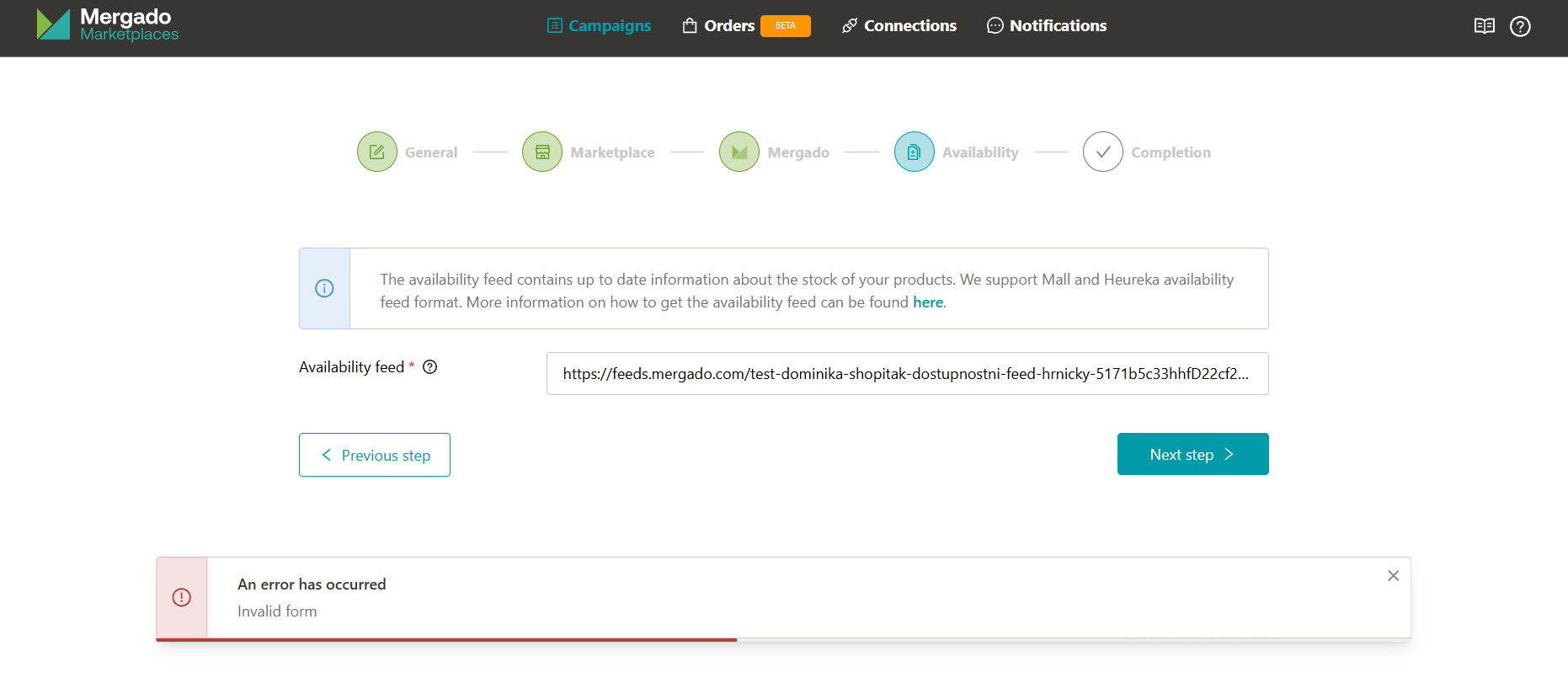The width and height of the screenshot is (1568, 678).
Task: Open the Campaigns menu item
Action: tap(599, 26)
